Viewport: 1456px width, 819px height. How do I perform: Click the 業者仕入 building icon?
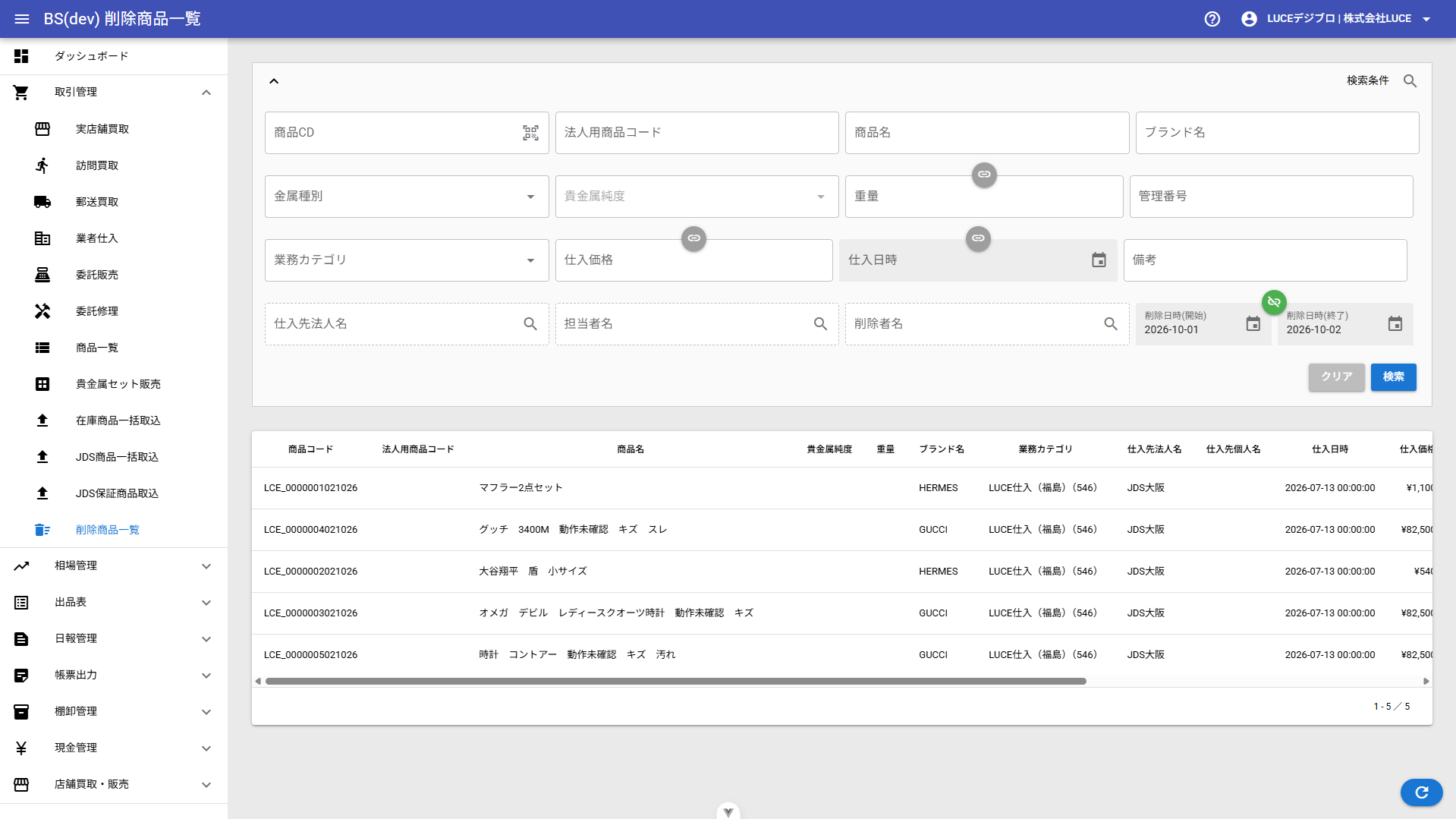(42, 238)
